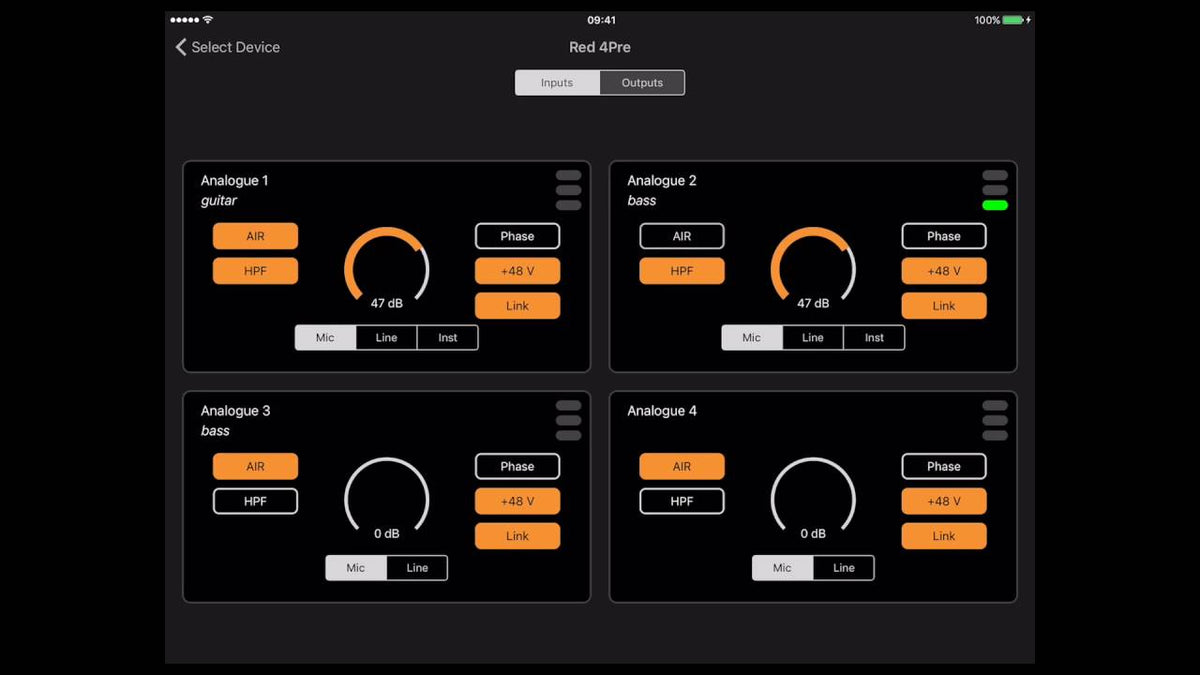Click the Analogue 1 level meter
This screenshot has height=675, width=1200.
pyautogui.click(x=568, y=190)
